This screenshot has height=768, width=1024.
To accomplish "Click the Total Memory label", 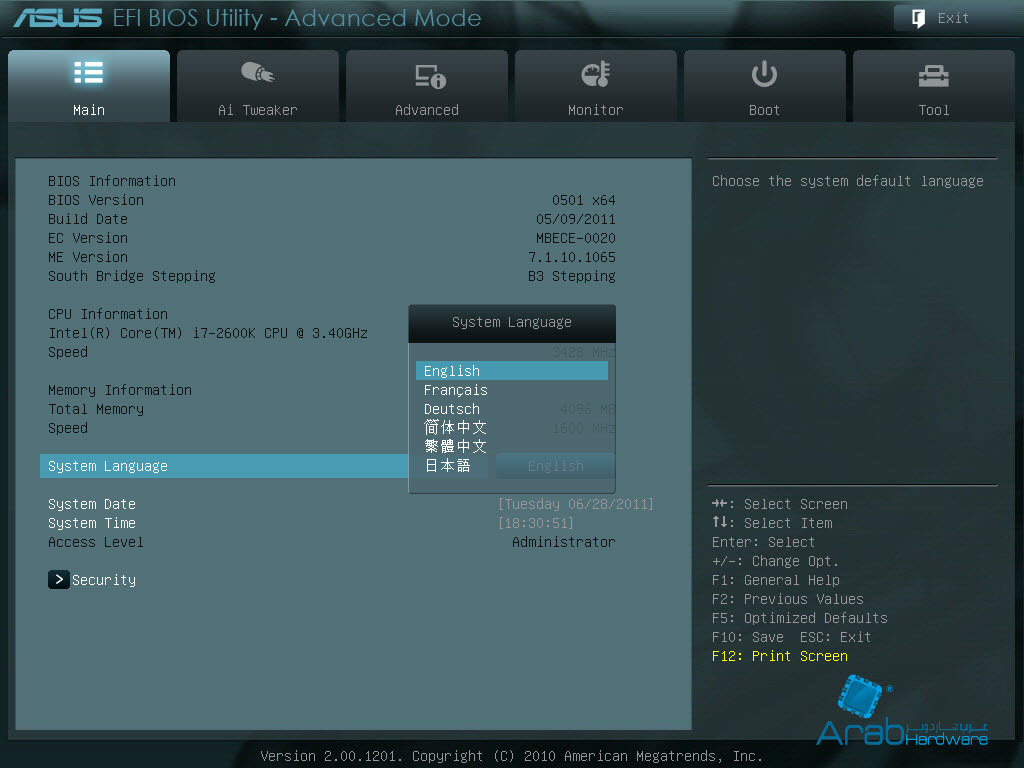I will click(x=95, y=409).
